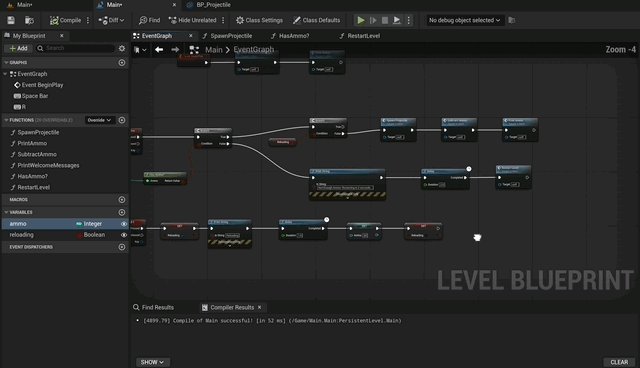Compile the blueprint
The height and width of the screenshot is (368, 640).
click(65, 20)
